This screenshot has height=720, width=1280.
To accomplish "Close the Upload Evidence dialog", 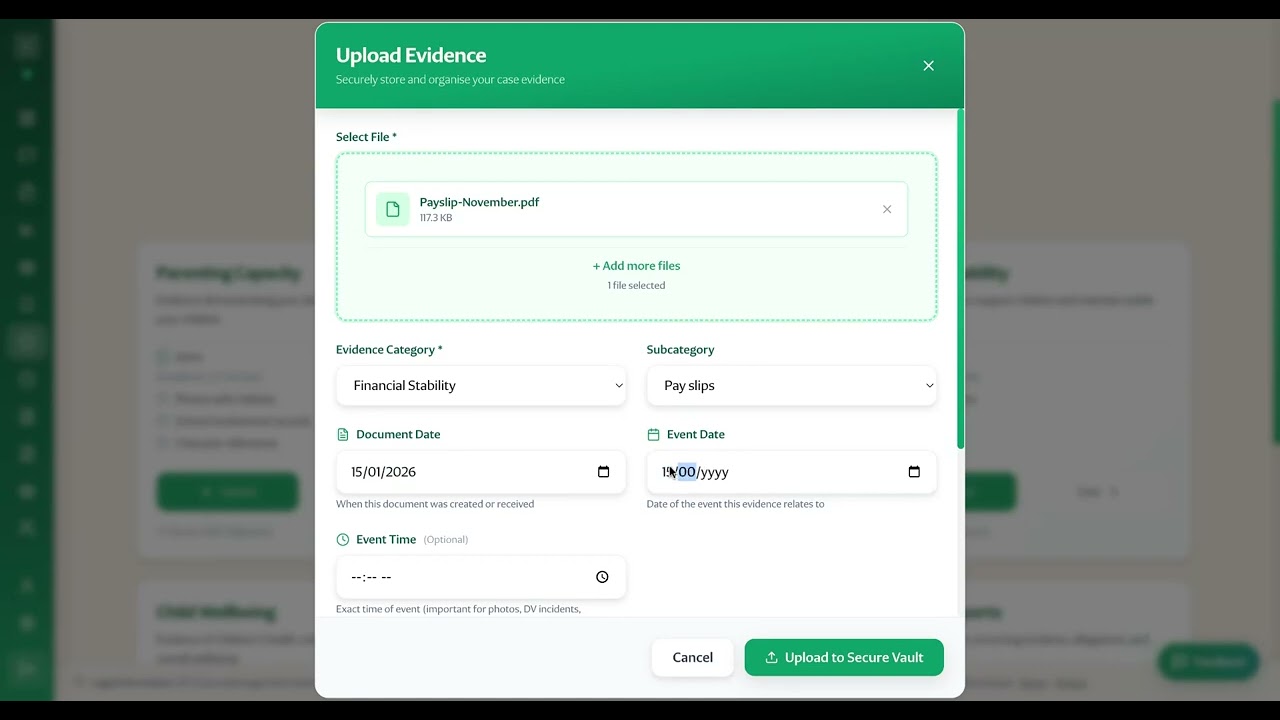I will coord(928,66).
